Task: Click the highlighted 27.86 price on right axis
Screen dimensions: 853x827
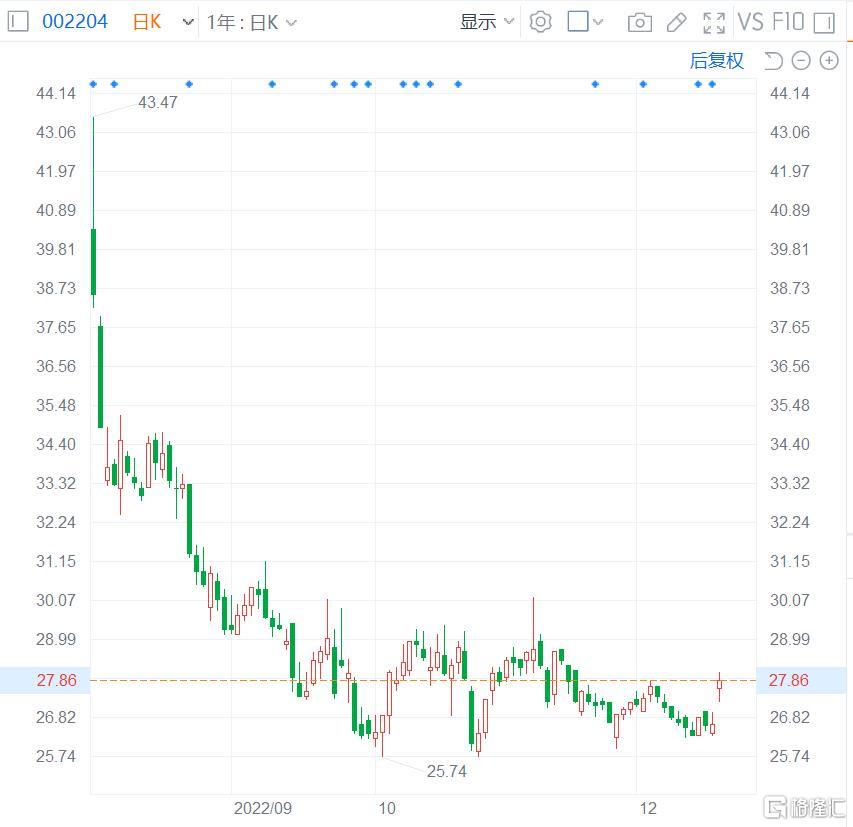Action: pos(789,680)
